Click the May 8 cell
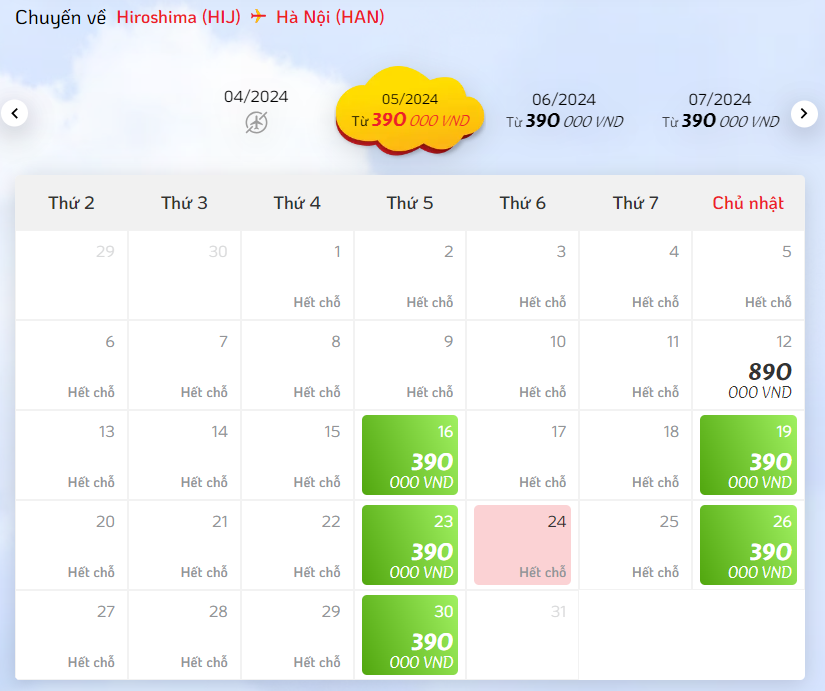 297,365
